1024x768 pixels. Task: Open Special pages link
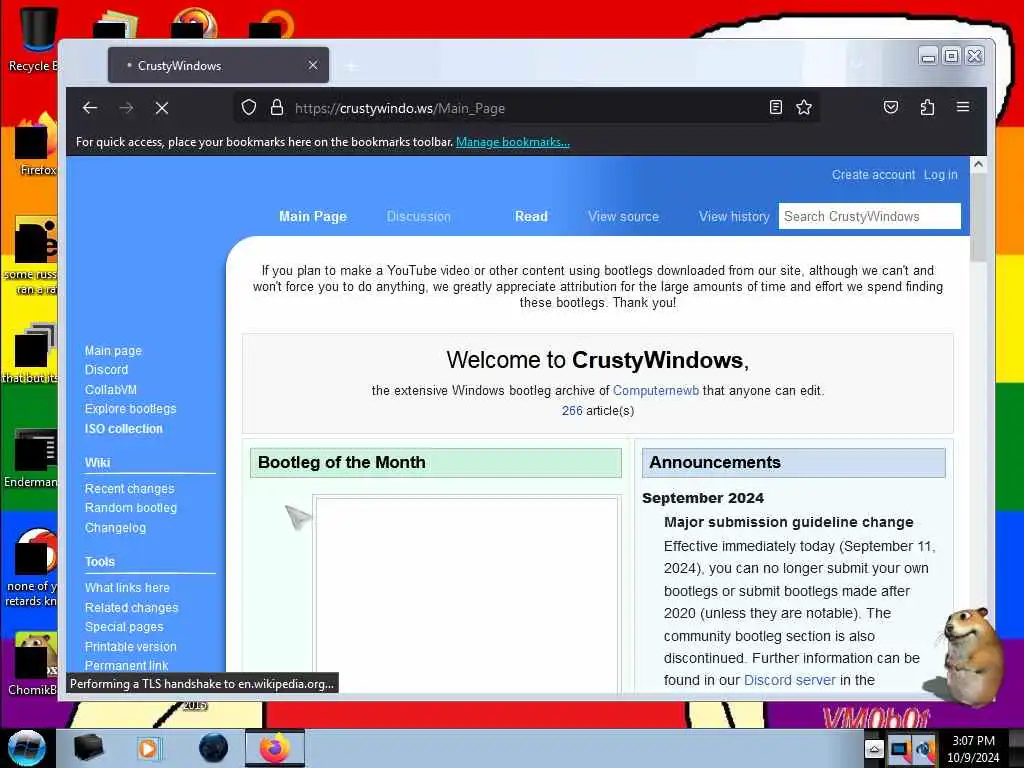click(124, 627)
